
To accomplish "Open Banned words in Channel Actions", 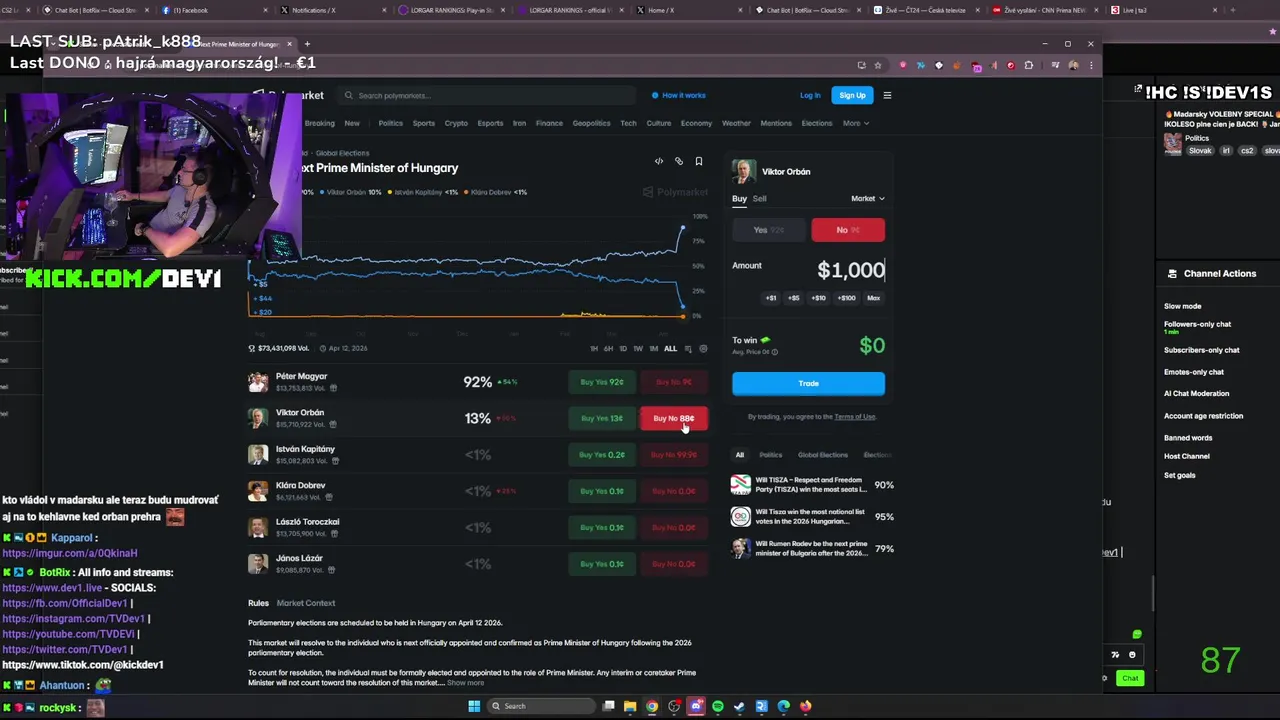I will (x=1188, y=438).
